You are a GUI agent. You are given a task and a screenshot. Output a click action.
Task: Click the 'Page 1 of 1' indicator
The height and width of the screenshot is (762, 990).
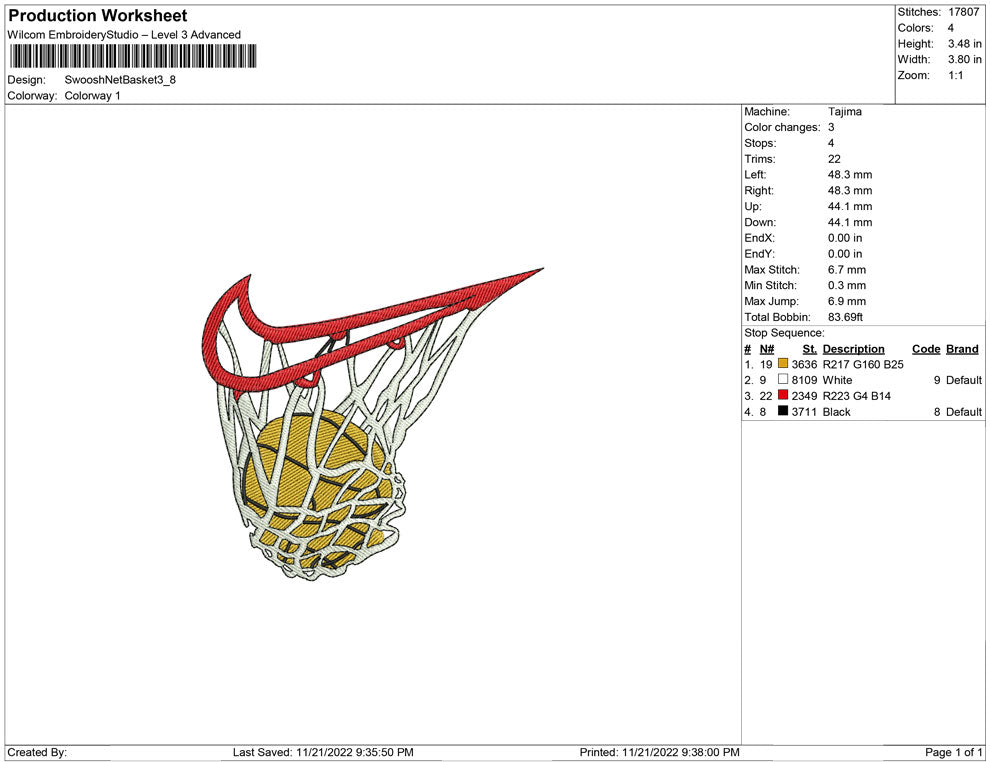click(953, 752)
